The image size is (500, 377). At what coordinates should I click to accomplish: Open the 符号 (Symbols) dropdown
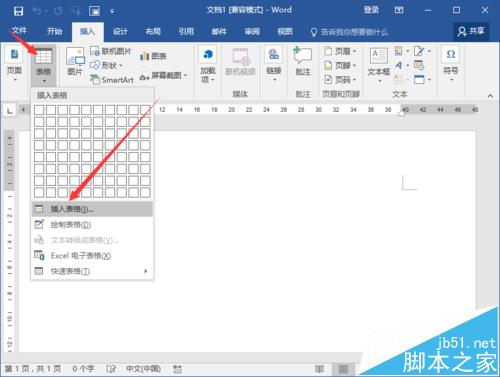(x=451, y=65)
